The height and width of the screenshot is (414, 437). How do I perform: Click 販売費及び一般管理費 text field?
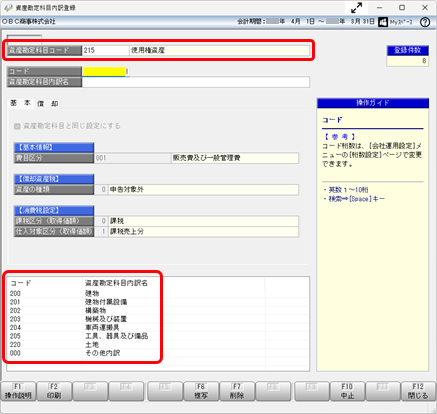235,158
